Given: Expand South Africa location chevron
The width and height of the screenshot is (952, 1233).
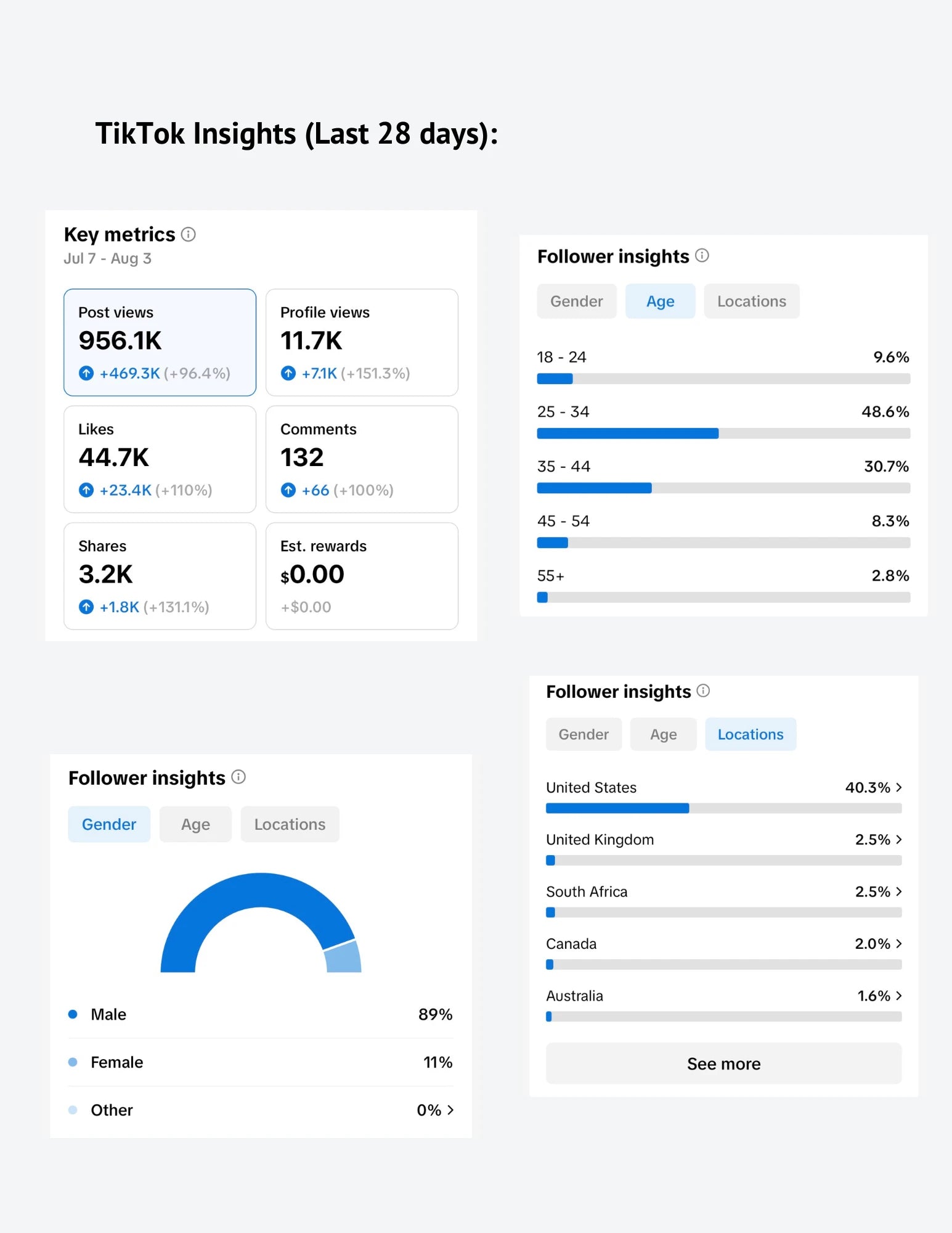Looking at the screenshot, I should [x=899, y=891].
